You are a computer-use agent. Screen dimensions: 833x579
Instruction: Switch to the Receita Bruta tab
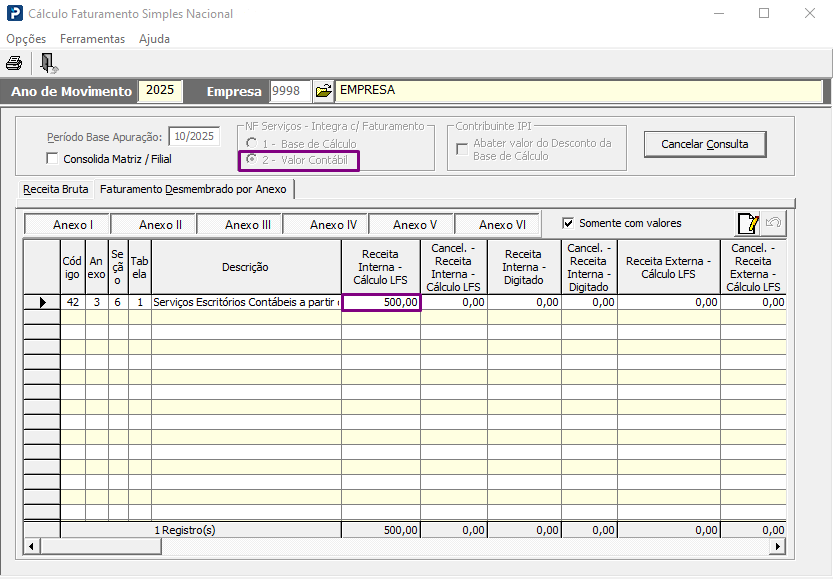point(56,189)
